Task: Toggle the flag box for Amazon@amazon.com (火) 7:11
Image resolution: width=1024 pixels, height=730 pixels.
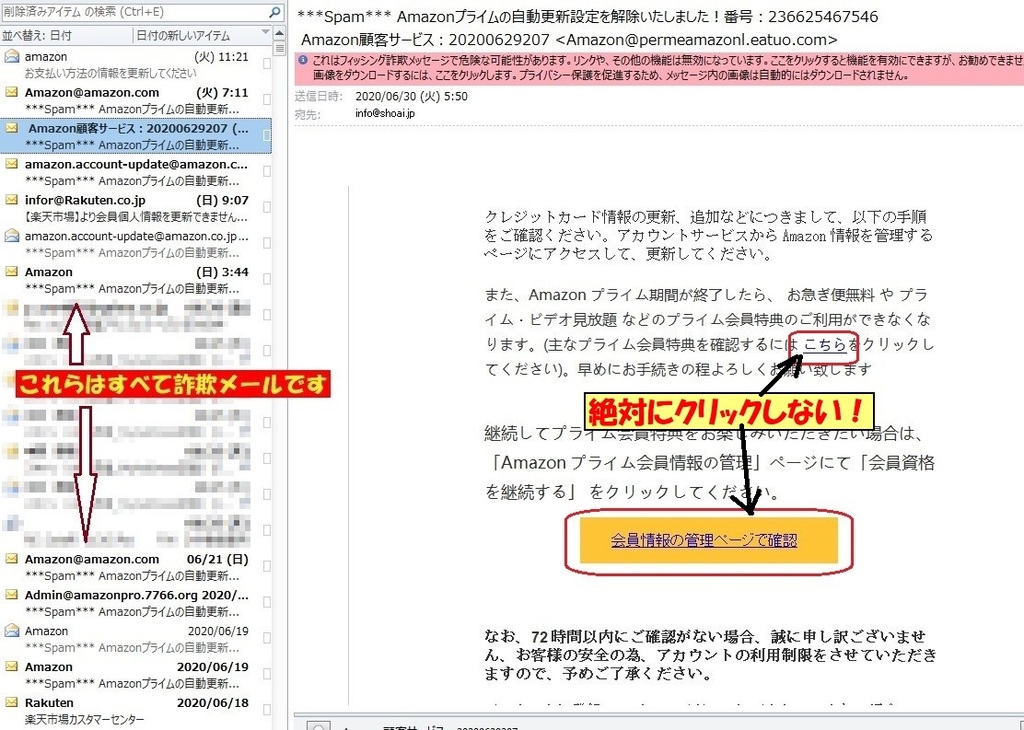Action: 266,99
